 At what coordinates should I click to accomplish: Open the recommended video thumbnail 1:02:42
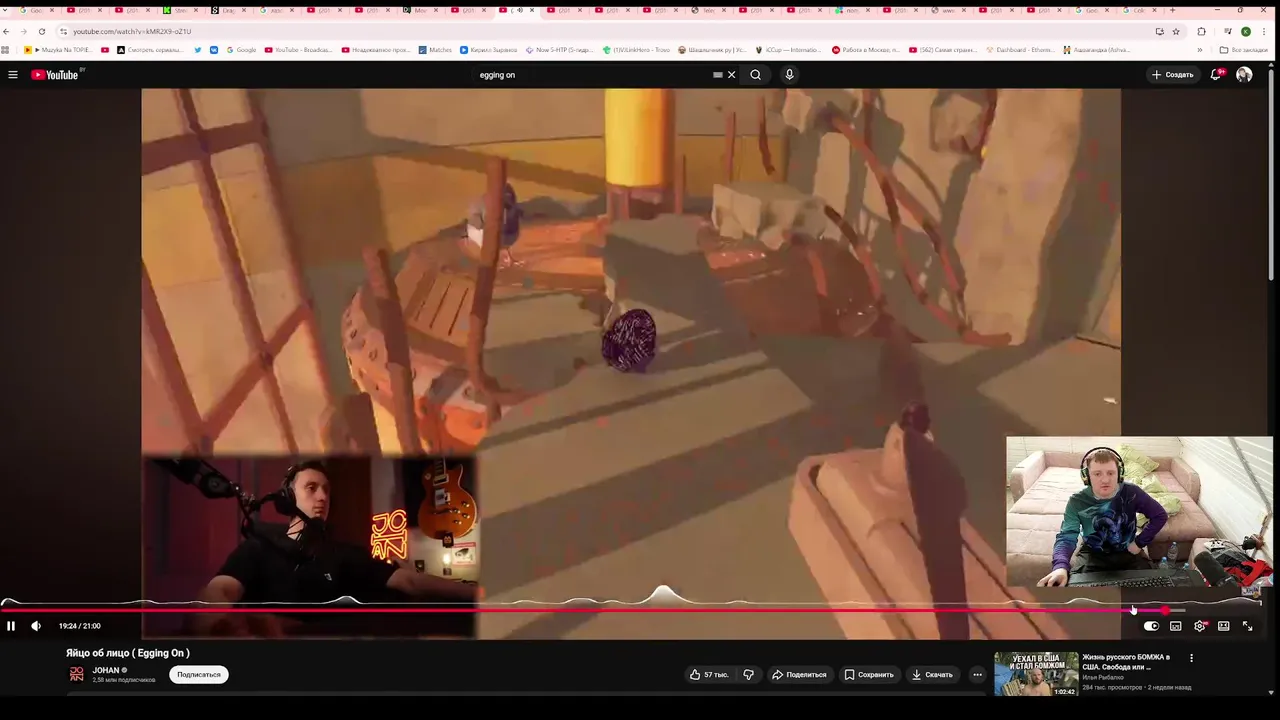click(x=1036, y=674)
